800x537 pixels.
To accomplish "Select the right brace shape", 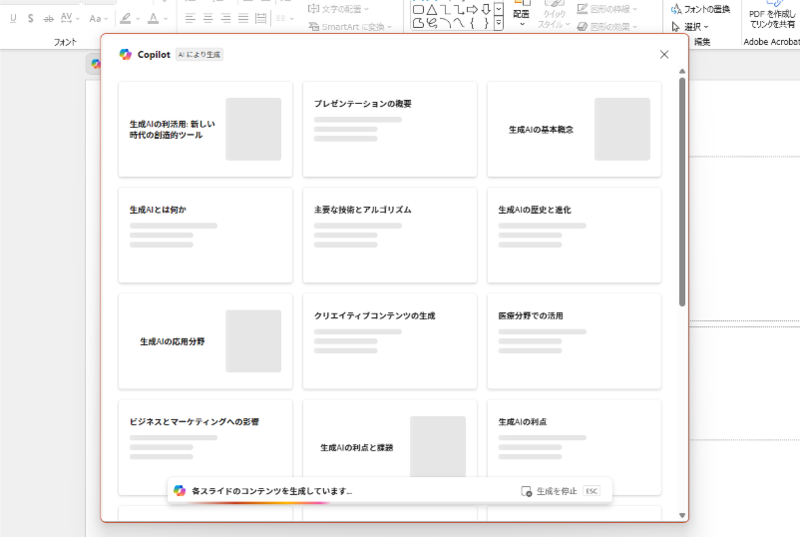I will tap(486, 23).
